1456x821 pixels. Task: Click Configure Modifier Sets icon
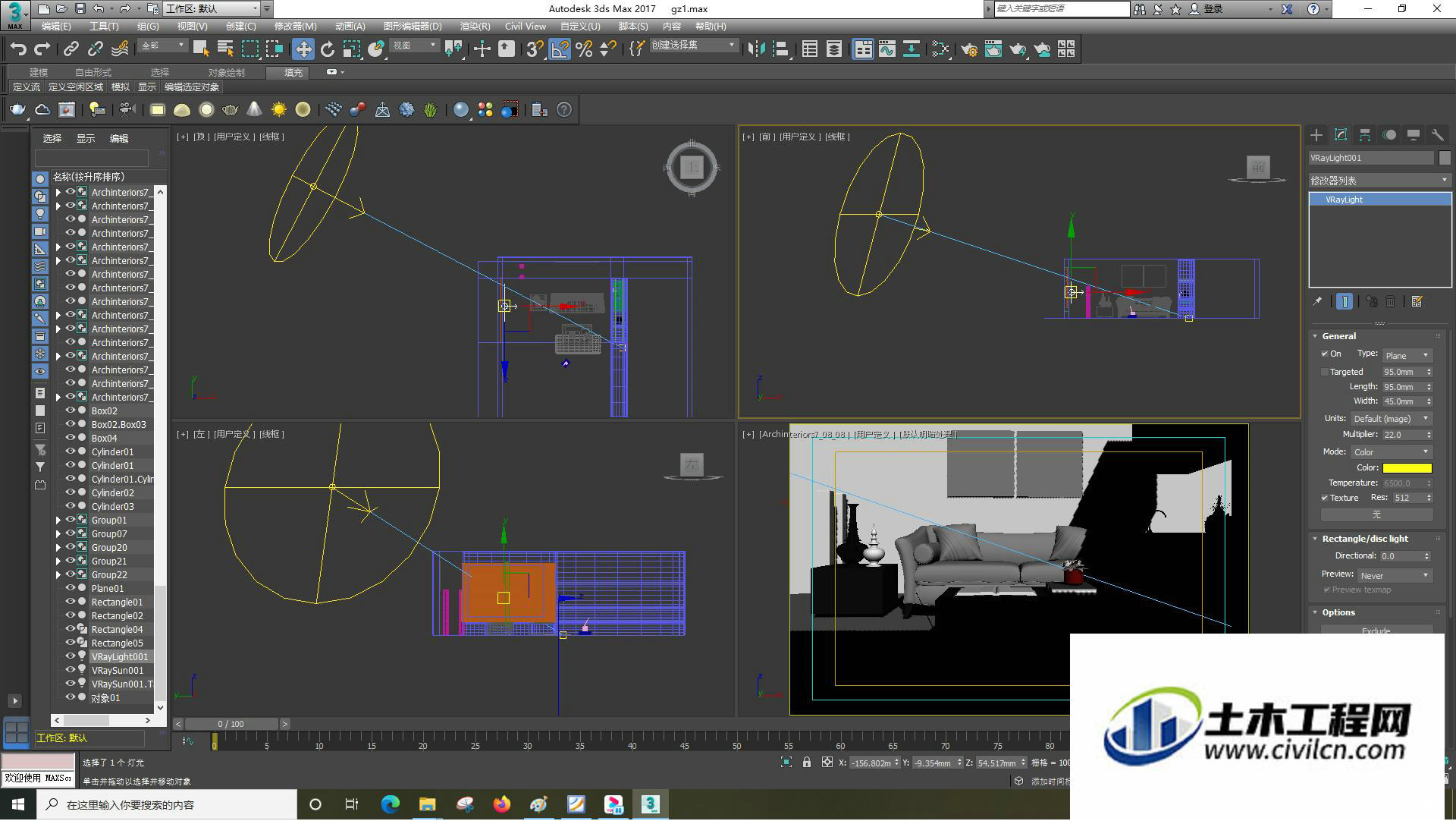(x=1417, y=302)
